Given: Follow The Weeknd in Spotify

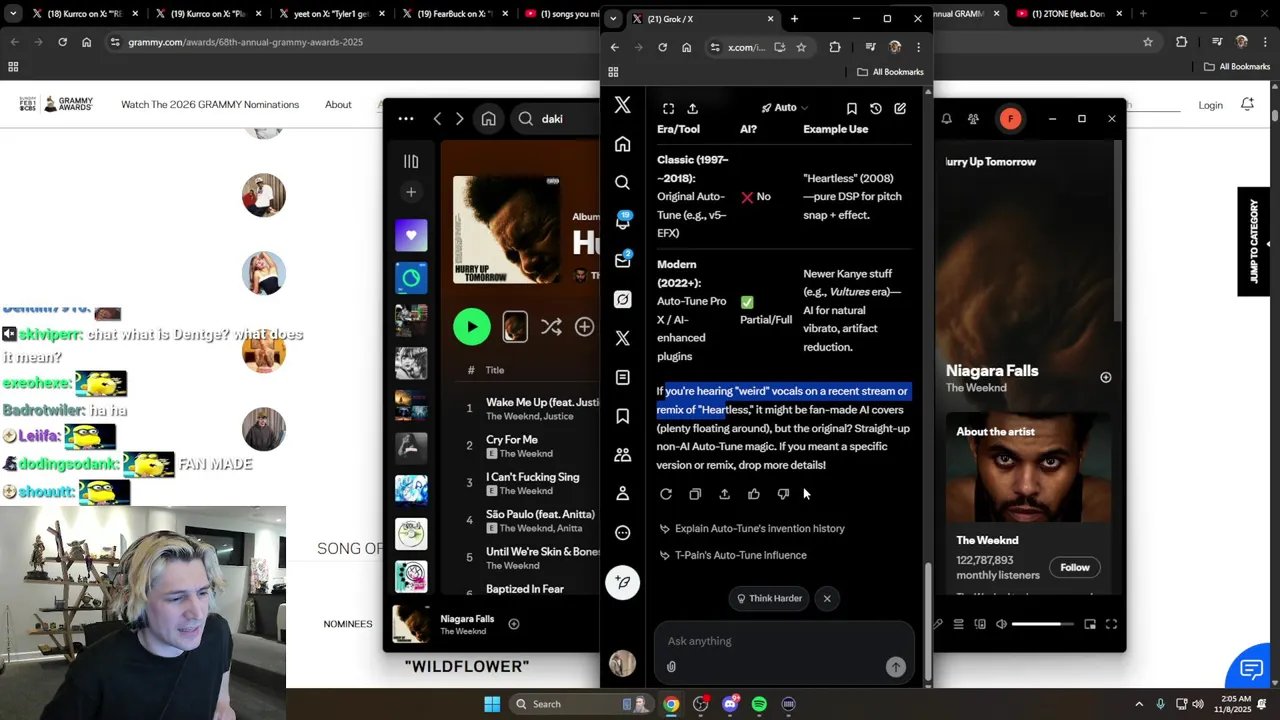Looking at the screenshot, I should pos(1075,568).
